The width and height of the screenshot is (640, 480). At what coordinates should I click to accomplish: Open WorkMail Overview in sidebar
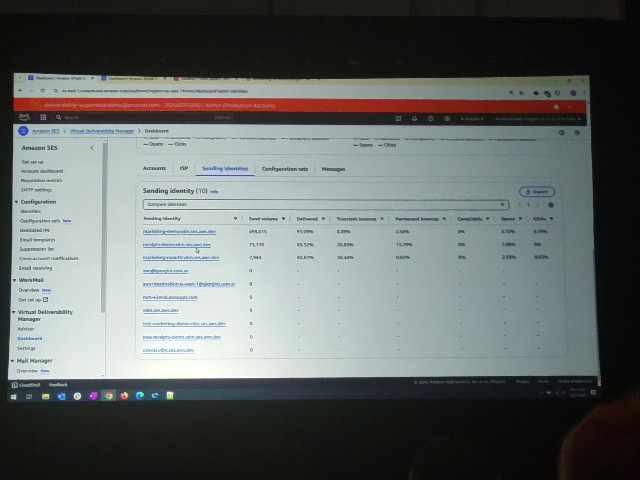coord(29,290)
